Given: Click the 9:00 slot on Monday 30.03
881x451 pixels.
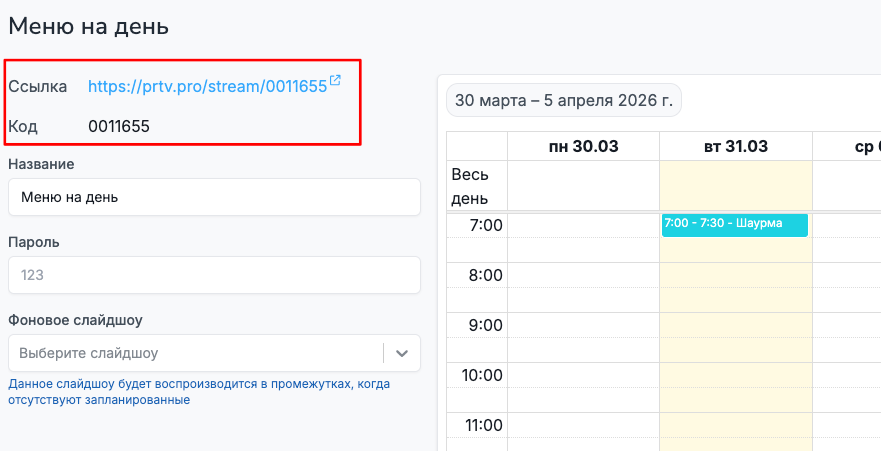Looking at the screenshot, I should (583, 325).
